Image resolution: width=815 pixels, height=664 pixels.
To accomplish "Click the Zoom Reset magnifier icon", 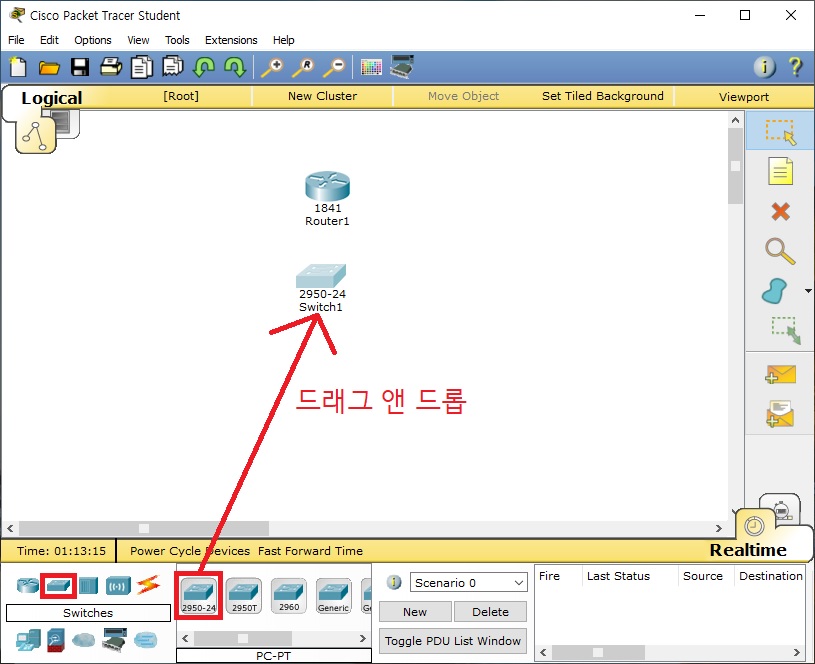I will click(303, 68).
